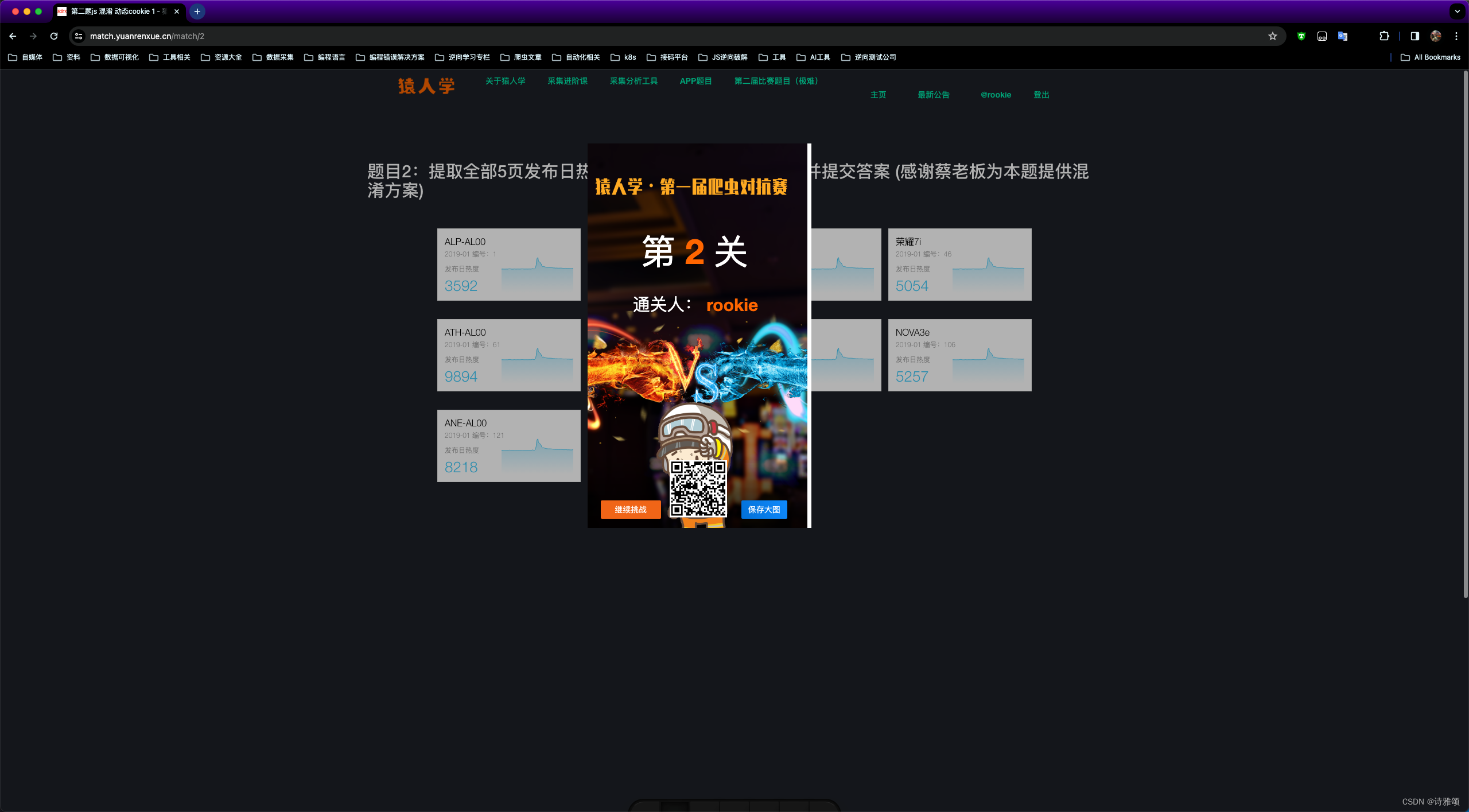Select the APP题目 navigation menu item
This screenshot has width=1469, height=812.
tap(695, 81)
